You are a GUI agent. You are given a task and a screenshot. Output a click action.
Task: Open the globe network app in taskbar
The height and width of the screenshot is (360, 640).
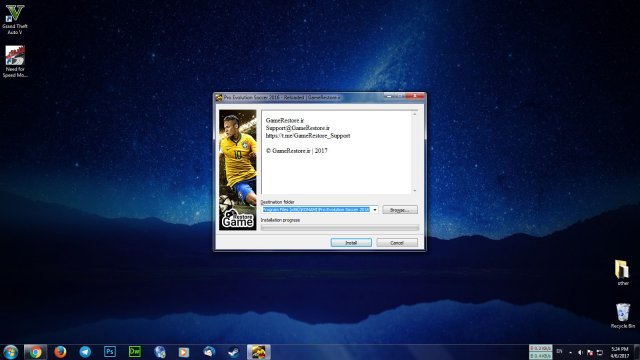point(160,352)
